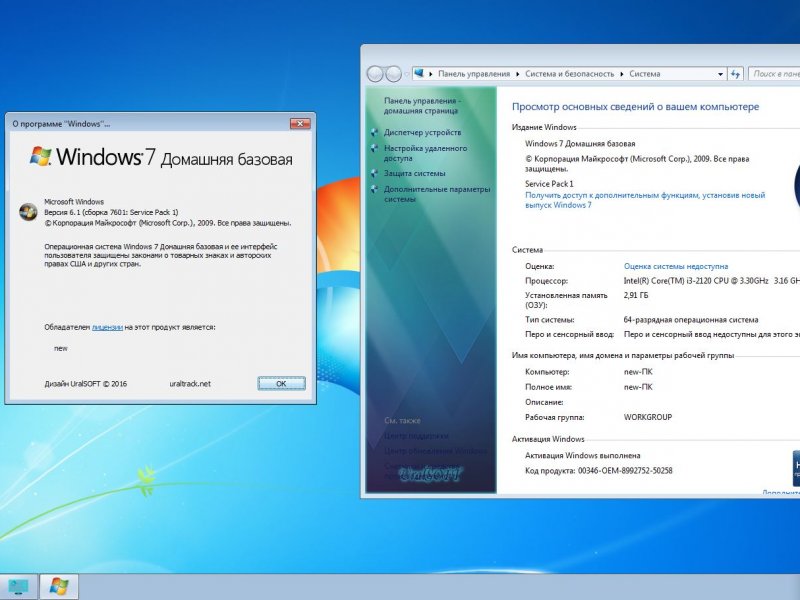The image size is (800, 600).
Task: Click OK in the About Windows dialog
Action: 281,384
